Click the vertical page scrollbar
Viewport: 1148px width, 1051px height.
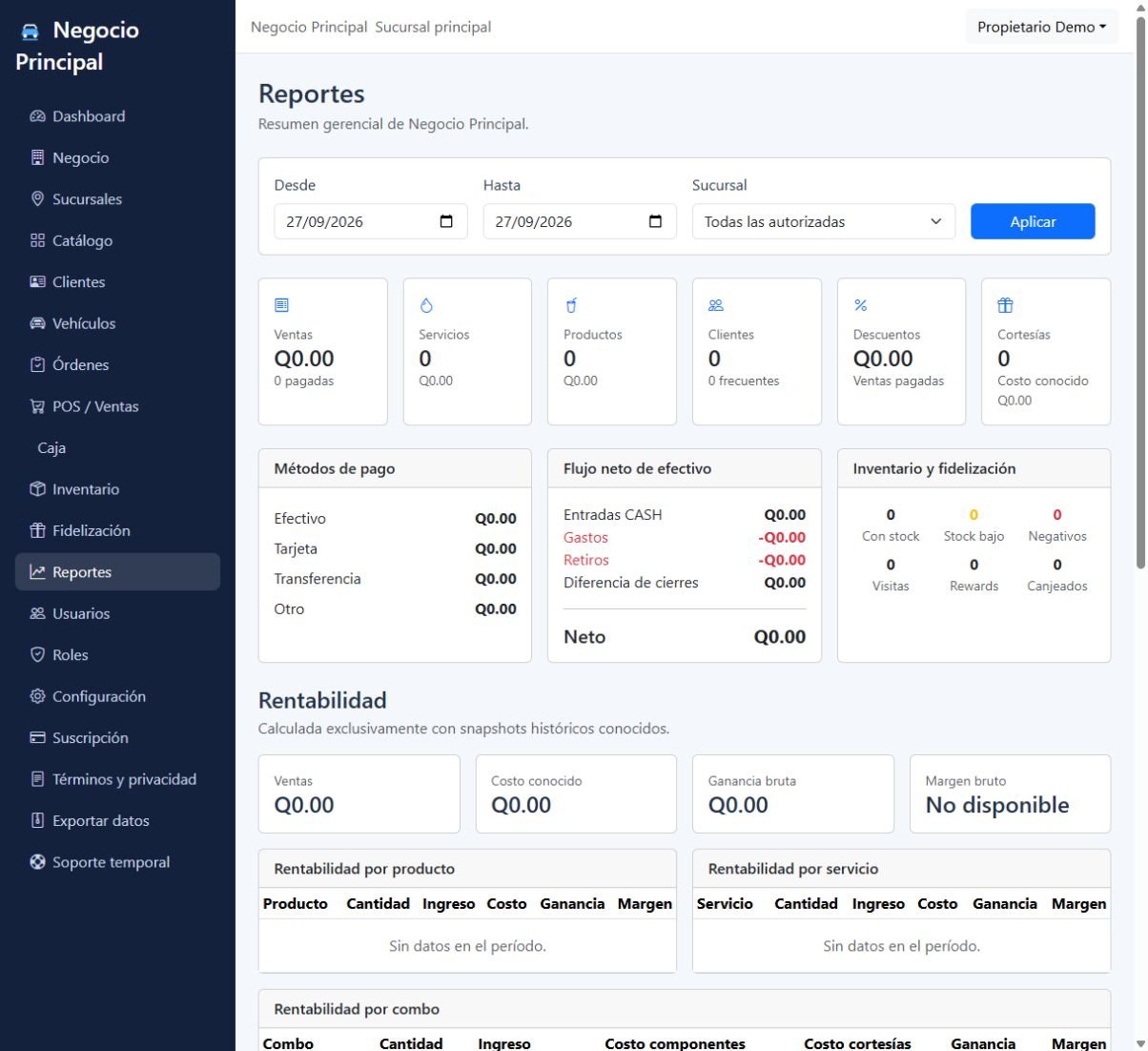tap(1140, 294)
